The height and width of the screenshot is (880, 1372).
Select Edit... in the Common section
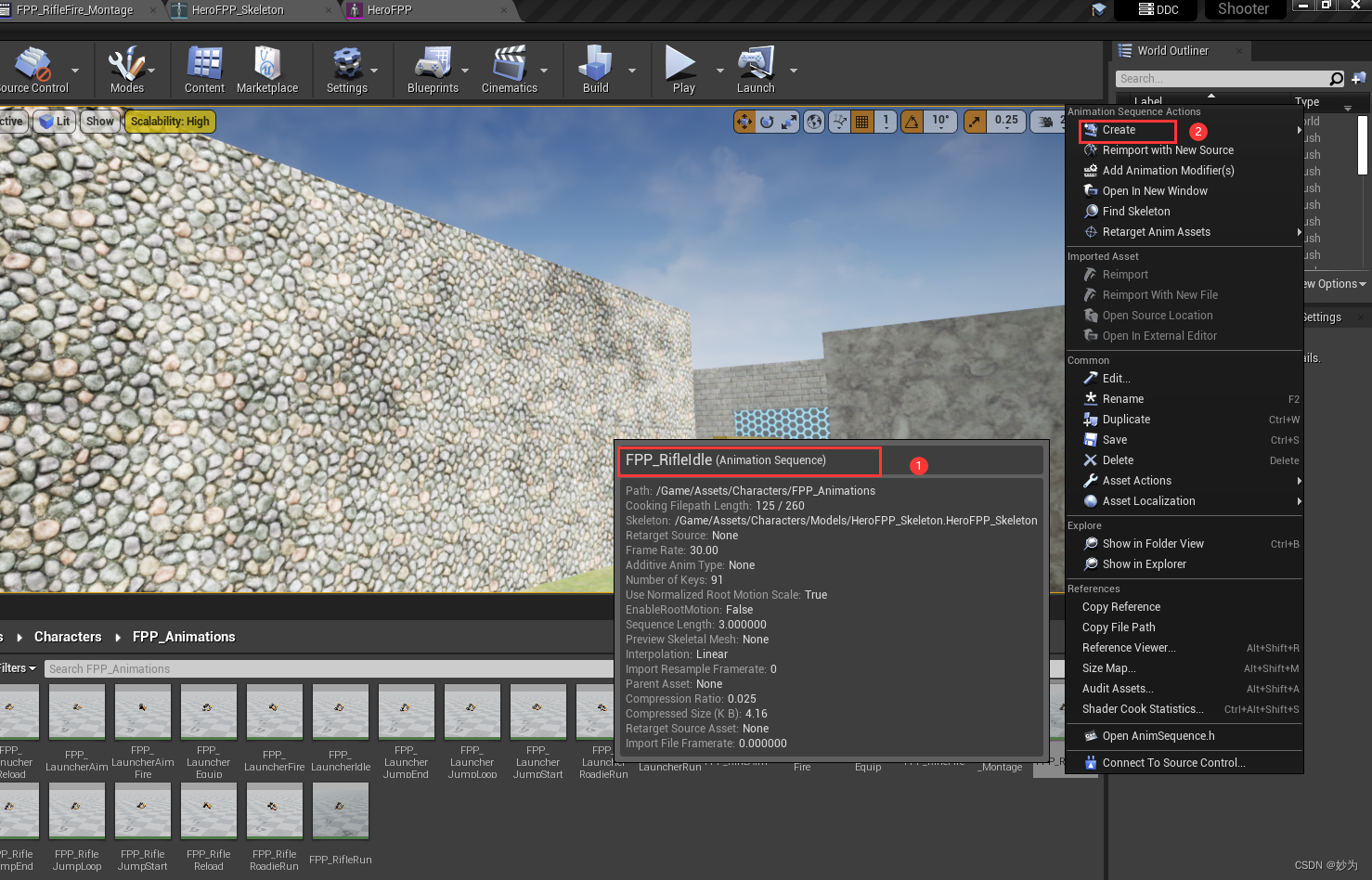[x=1184, y=379]
